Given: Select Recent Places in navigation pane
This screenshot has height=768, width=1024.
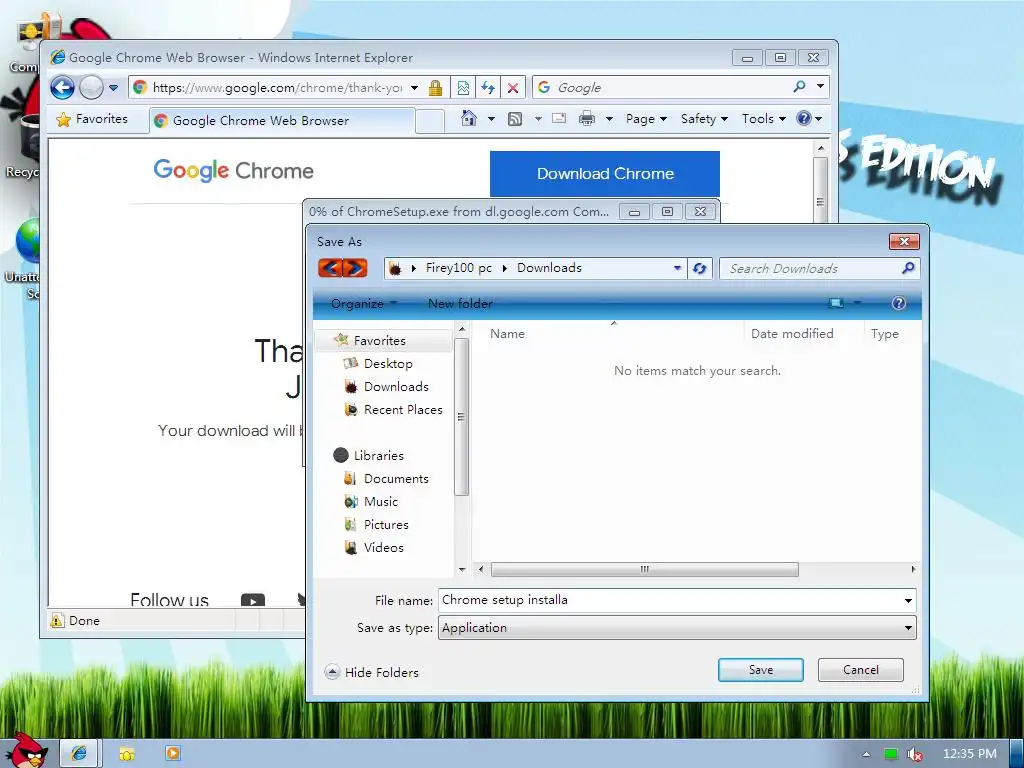Looking at the screenshot, I should 403,409.
